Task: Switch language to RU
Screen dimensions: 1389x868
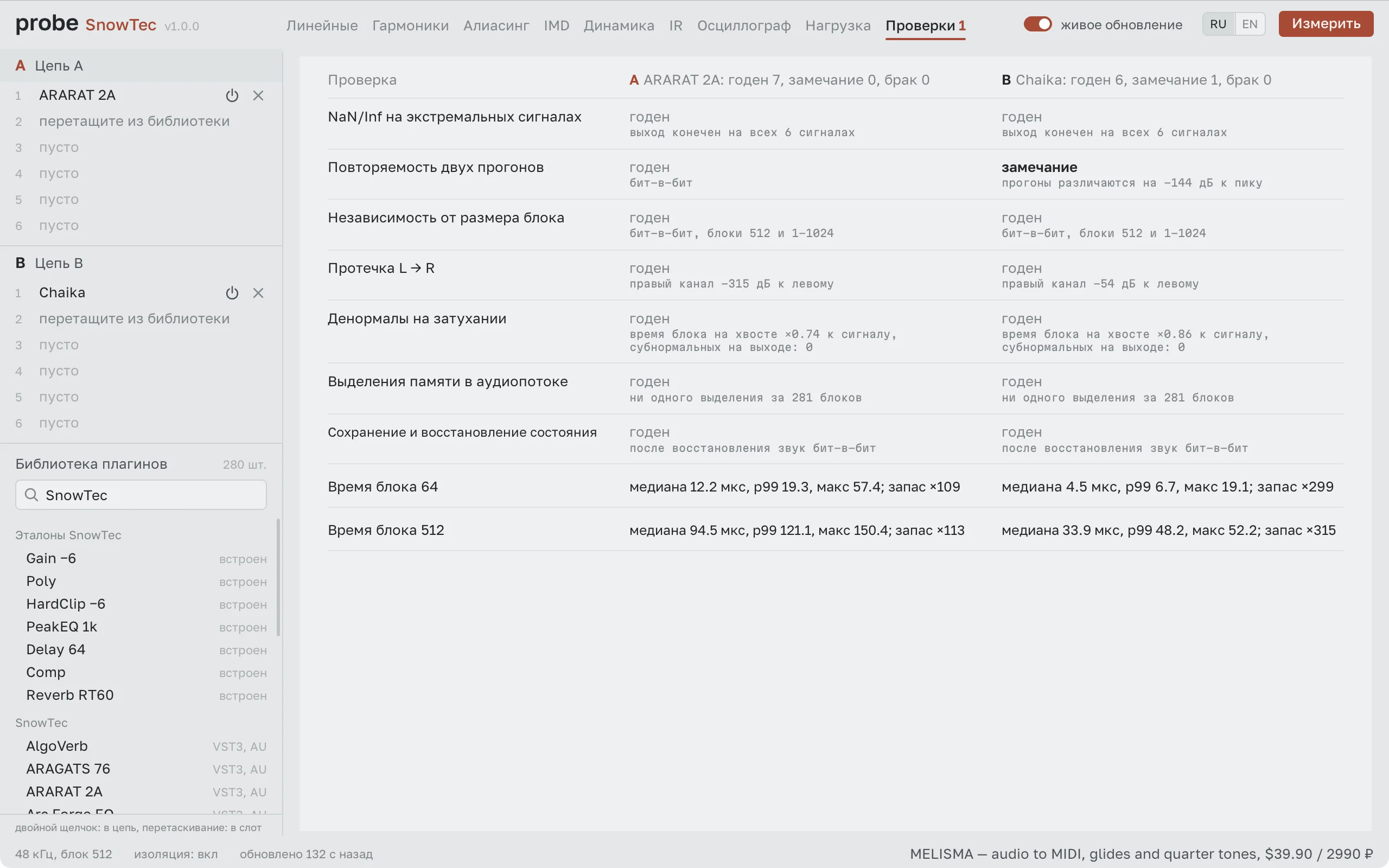Action: pos(1218,24)
